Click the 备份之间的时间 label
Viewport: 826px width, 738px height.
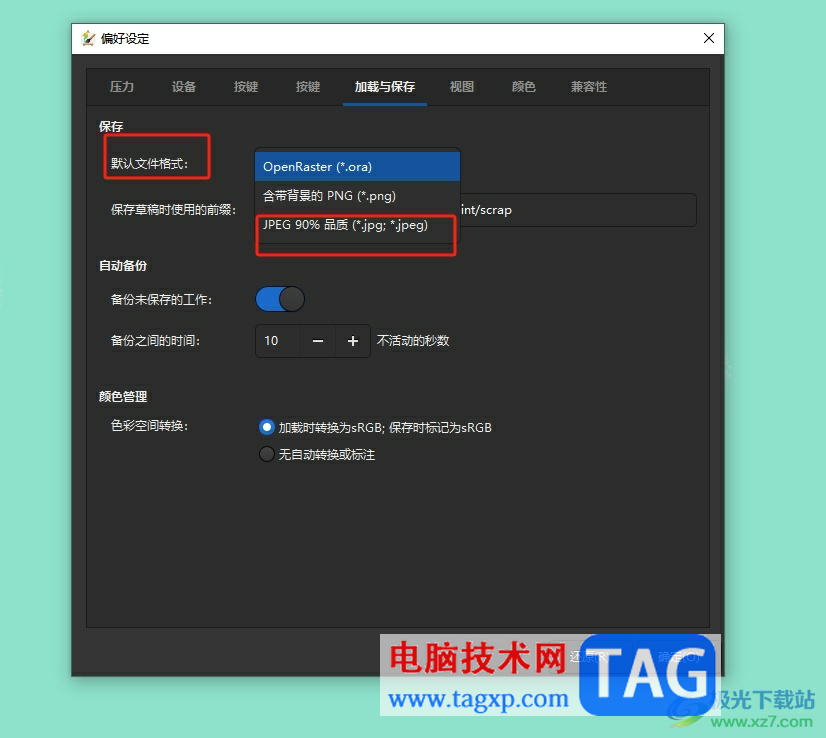click(x=155, y=341)
